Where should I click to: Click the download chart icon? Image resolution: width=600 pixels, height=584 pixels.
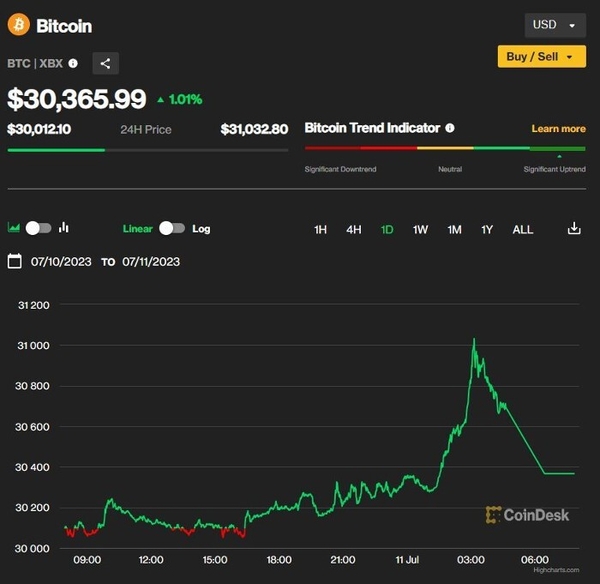click(x=574, y=228)
